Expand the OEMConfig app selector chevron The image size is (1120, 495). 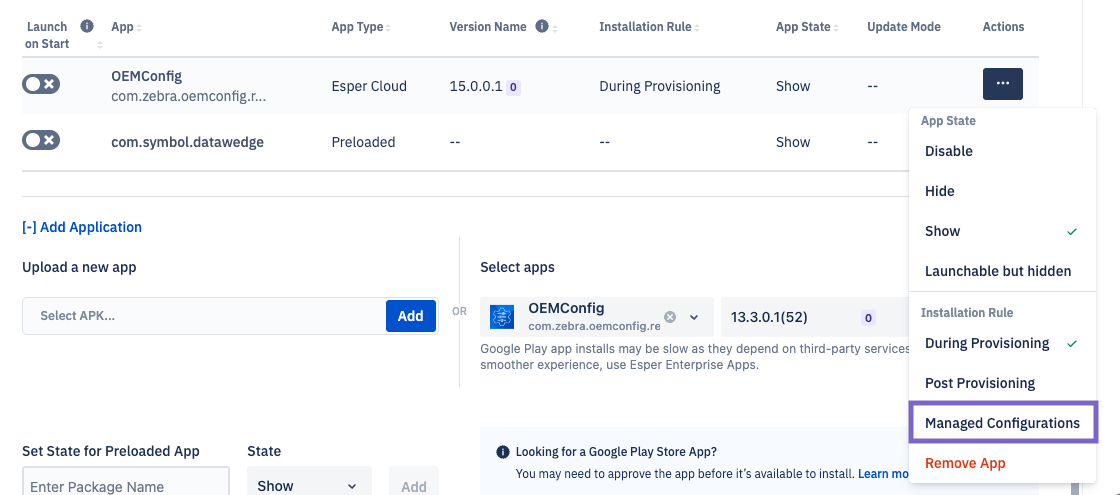[694, 317]
